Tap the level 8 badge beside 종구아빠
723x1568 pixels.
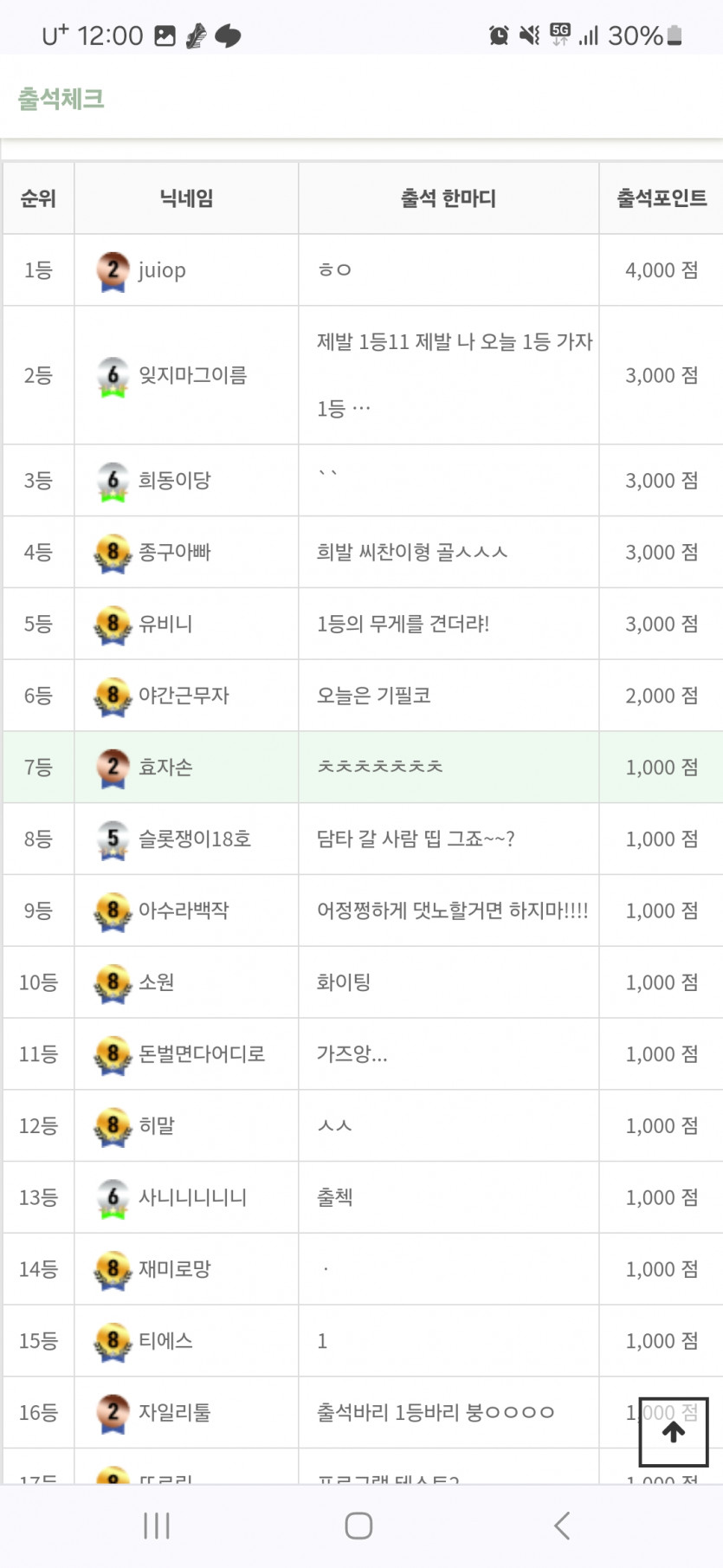click(x=113, y=553)
